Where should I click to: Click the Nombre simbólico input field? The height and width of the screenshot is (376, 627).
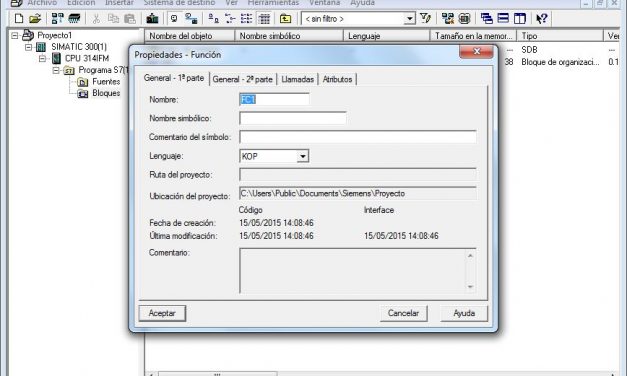coord(293,118)
